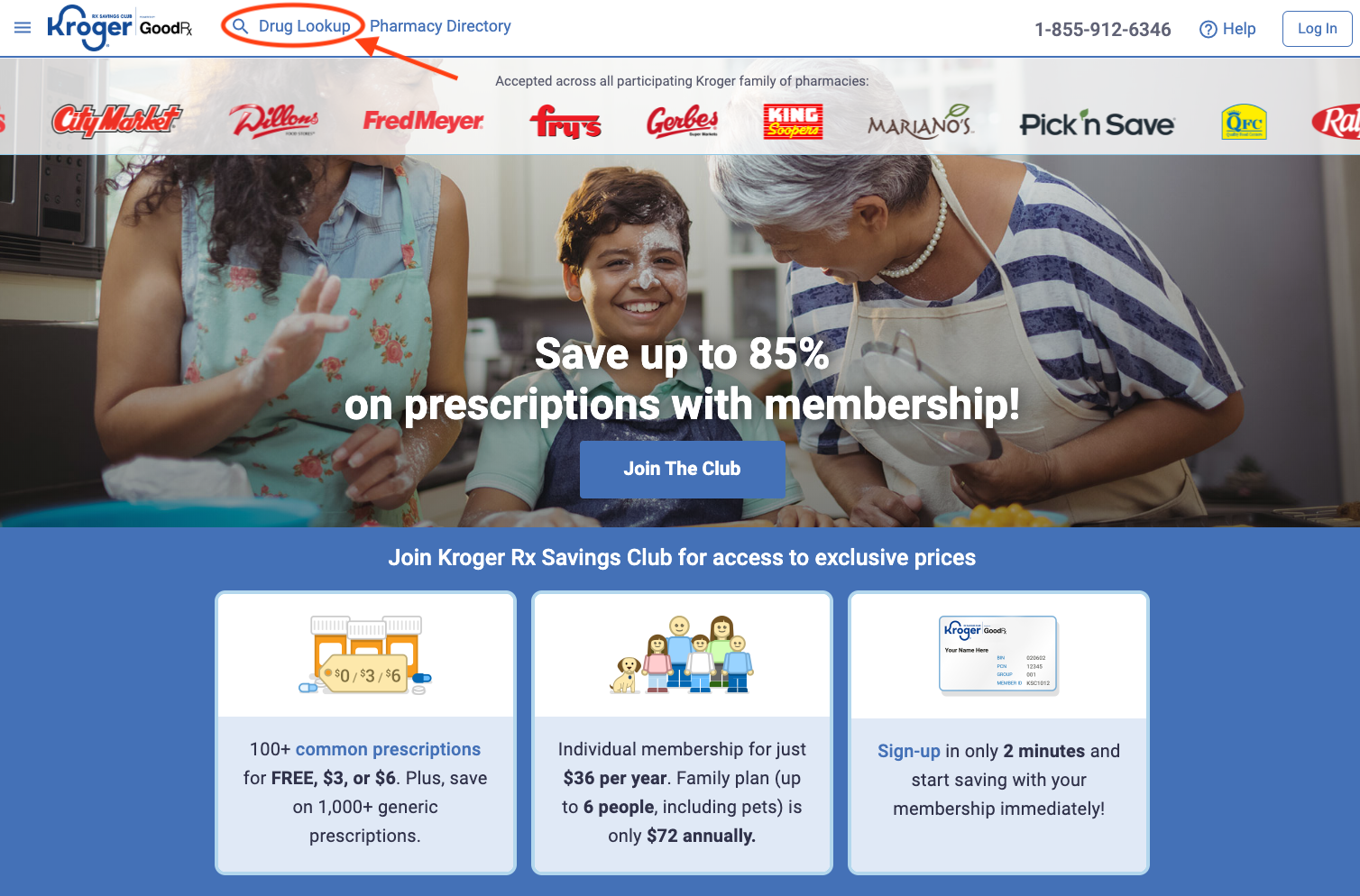Select the Mariano's logo

[921, 121]
